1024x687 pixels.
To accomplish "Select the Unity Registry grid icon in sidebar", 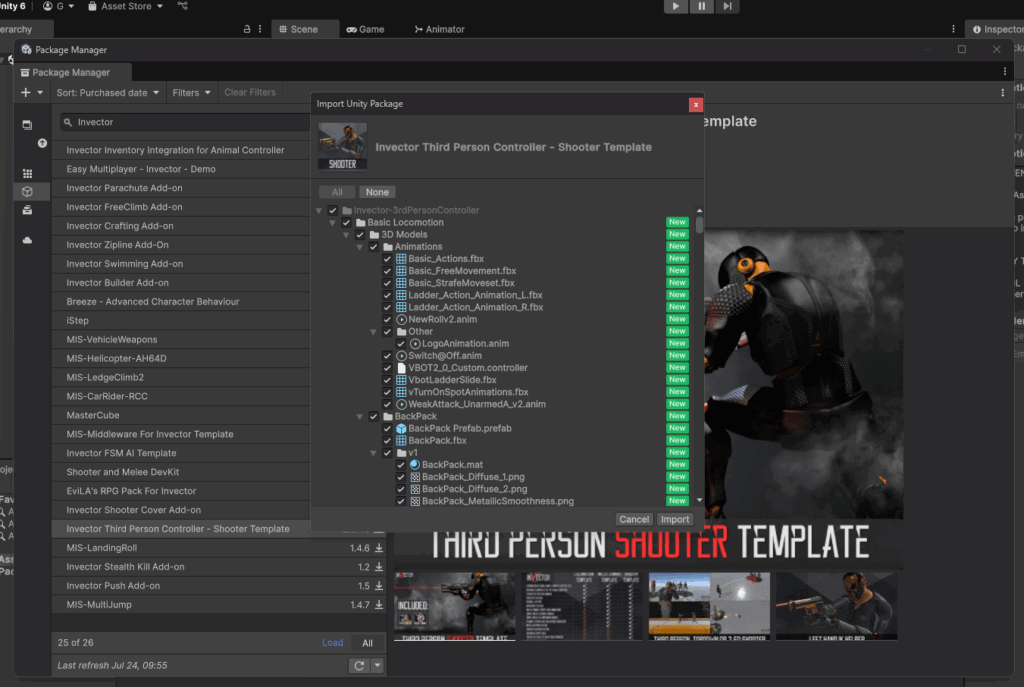I will pyautogui.click(x=28, y=173).
